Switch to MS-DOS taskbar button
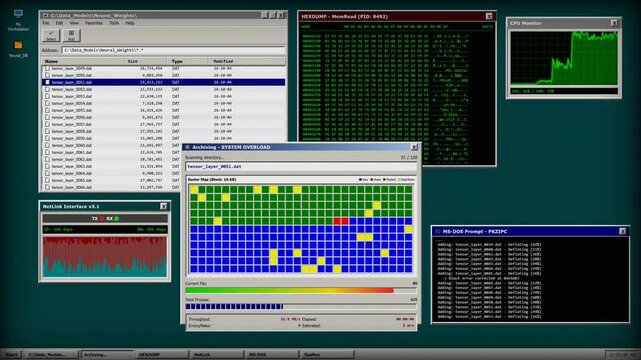 (x=272, y=354)
